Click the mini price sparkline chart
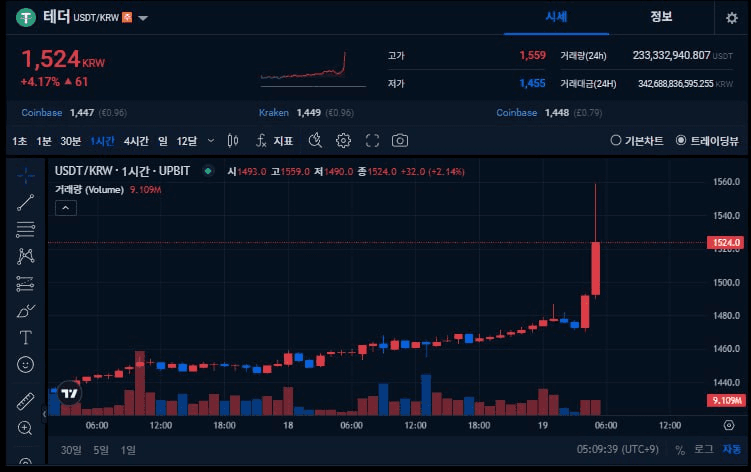751x472 pixels. [314, 69]
